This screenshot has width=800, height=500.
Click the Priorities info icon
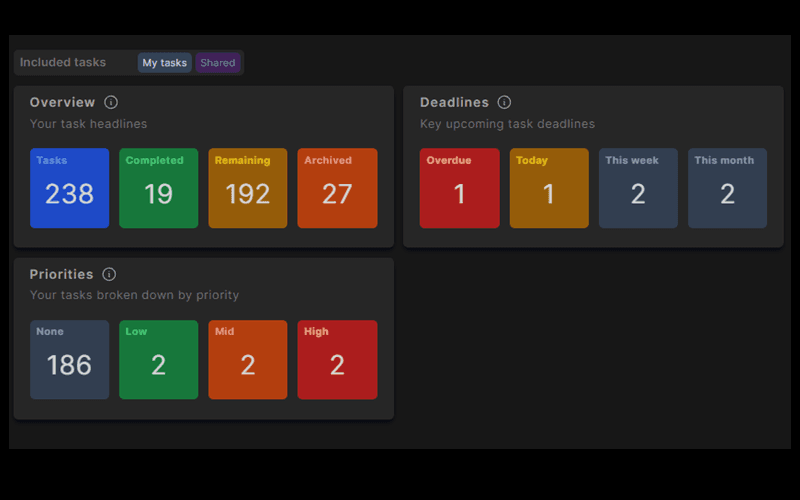(x=109, y=274)
